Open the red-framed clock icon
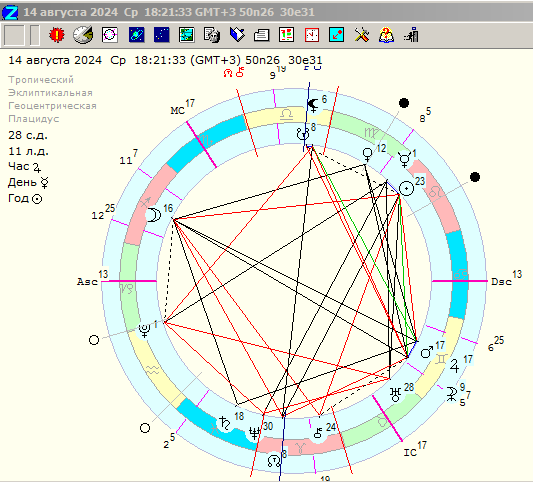The width and height of the screenshot is (533, 482). click(312, 35)
